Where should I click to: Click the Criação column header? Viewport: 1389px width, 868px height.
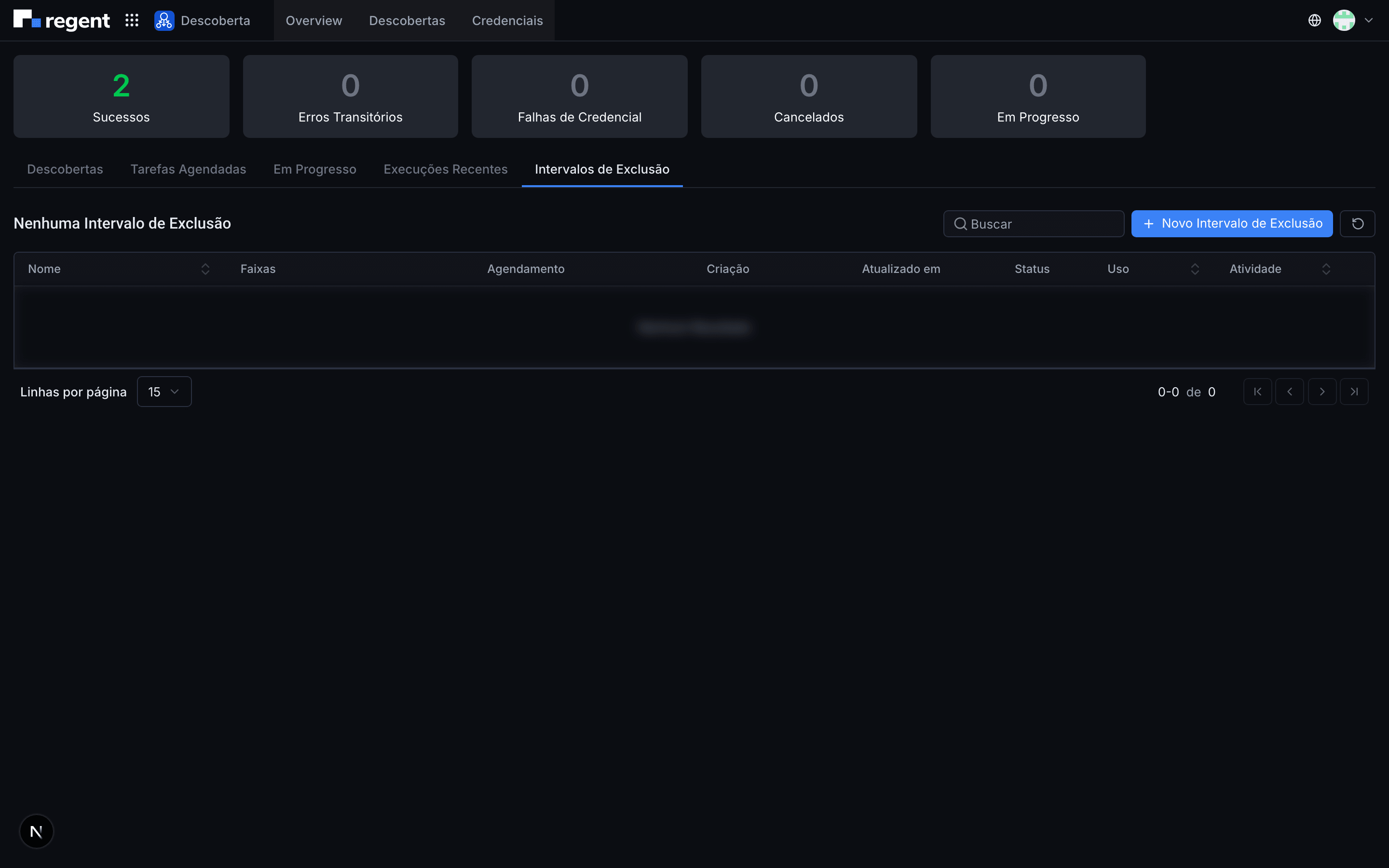(x=728, y=269)
